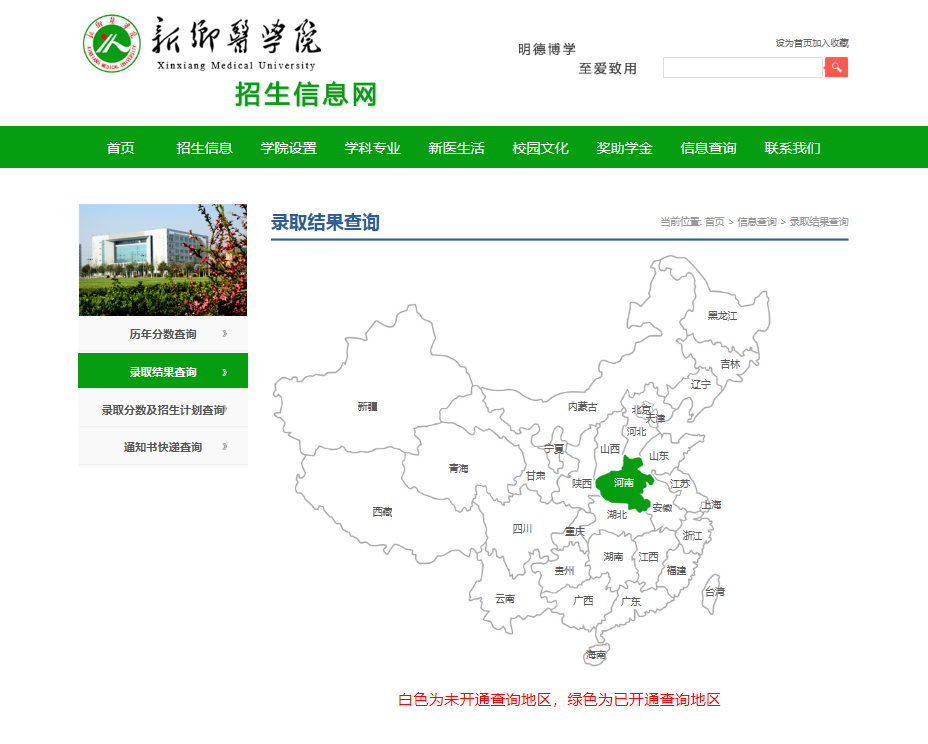Click 安徽 province on the map
The image size is (928, 744).
click(662, 508)
